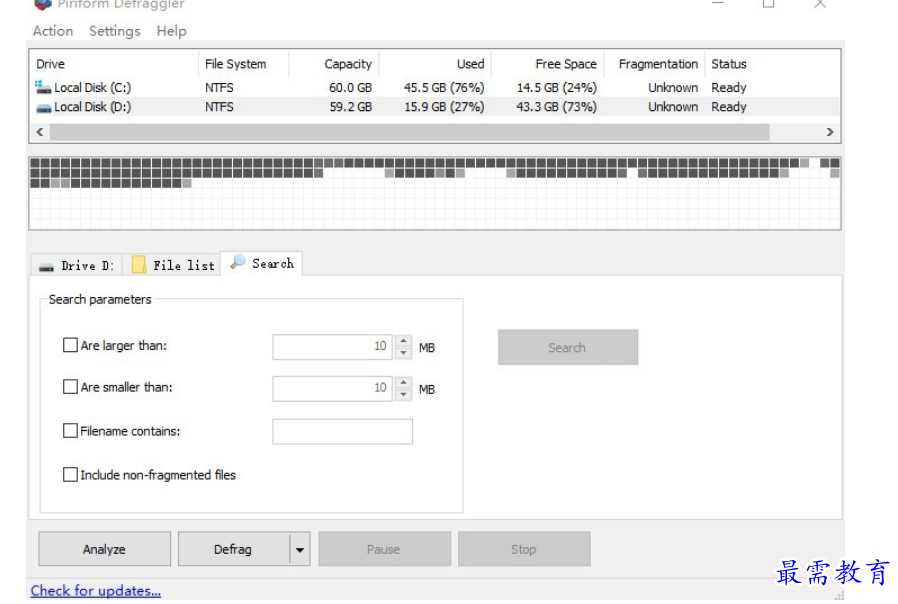Decrease the 'larger than' MB value
The width and height of the screenshot is (898, 604).
(403, 353)
